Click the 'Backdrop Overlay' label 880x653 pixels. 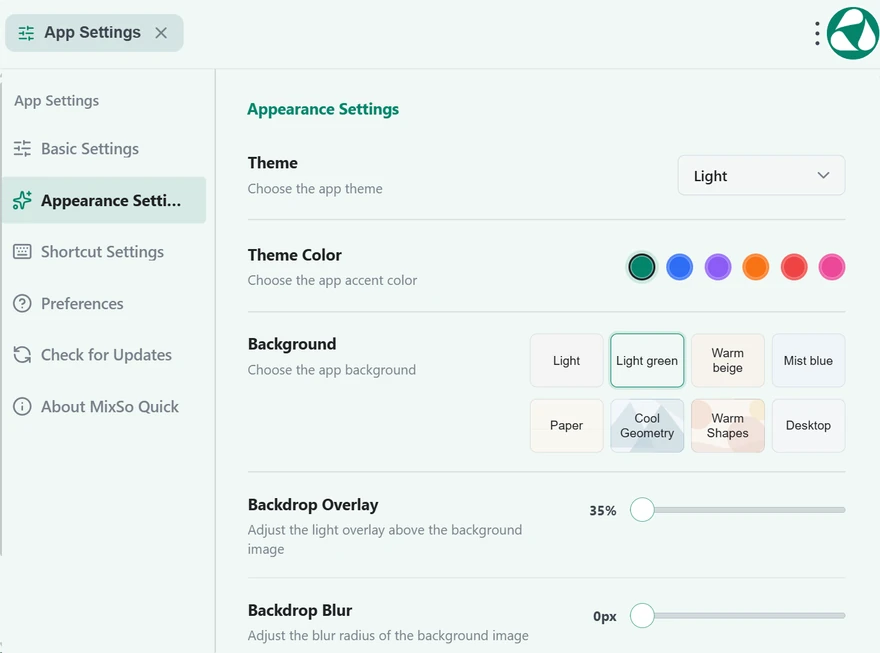[x=313, y=505]
